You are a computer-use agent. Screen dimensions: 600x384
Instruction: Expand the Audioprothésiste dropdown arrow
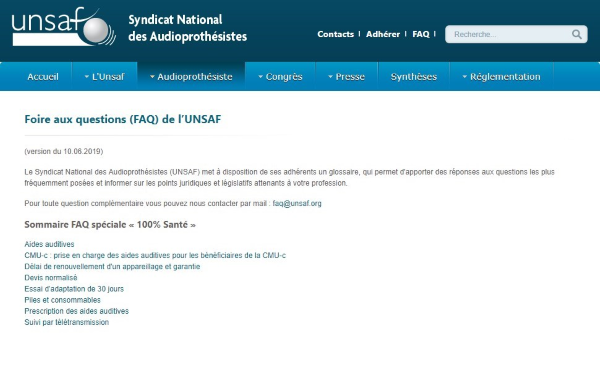152,77
